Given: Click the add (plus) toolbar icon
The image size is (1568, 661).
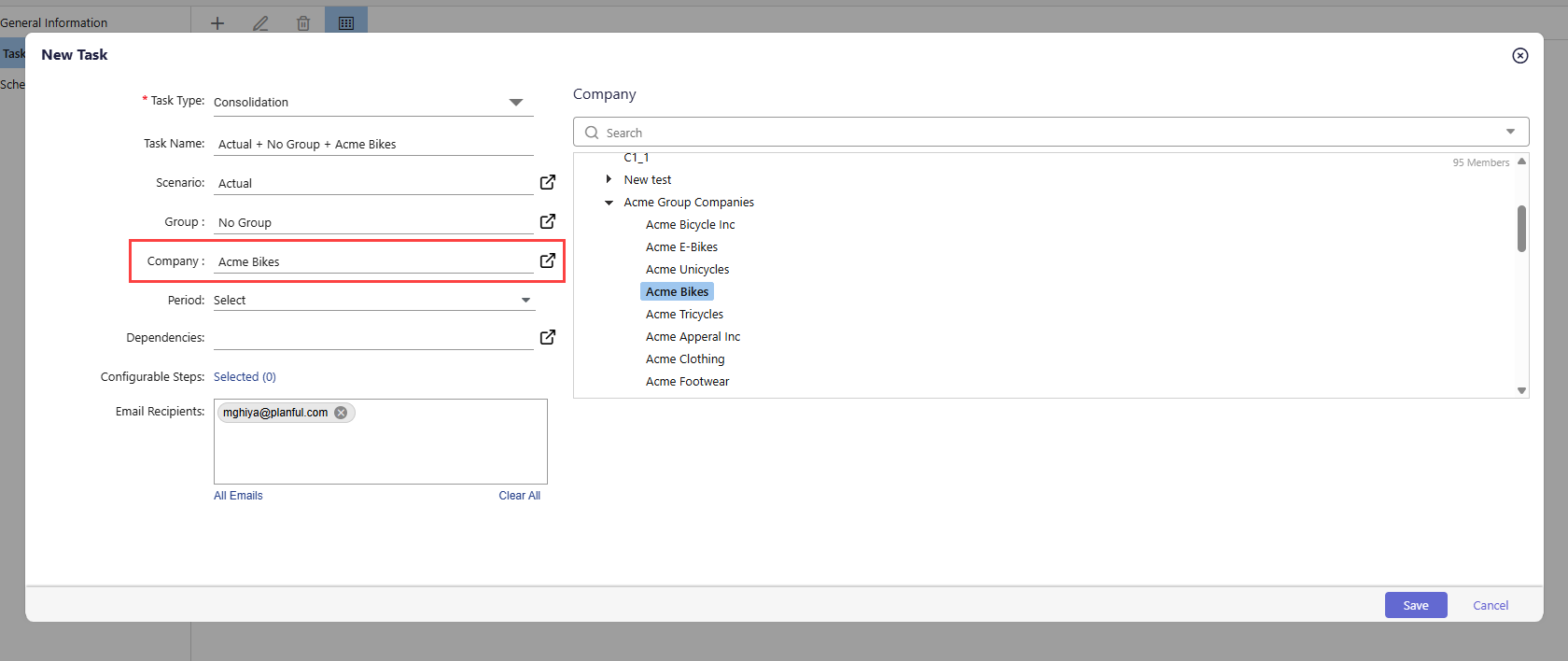Looking at the screenshot, I should coord(217,23).
